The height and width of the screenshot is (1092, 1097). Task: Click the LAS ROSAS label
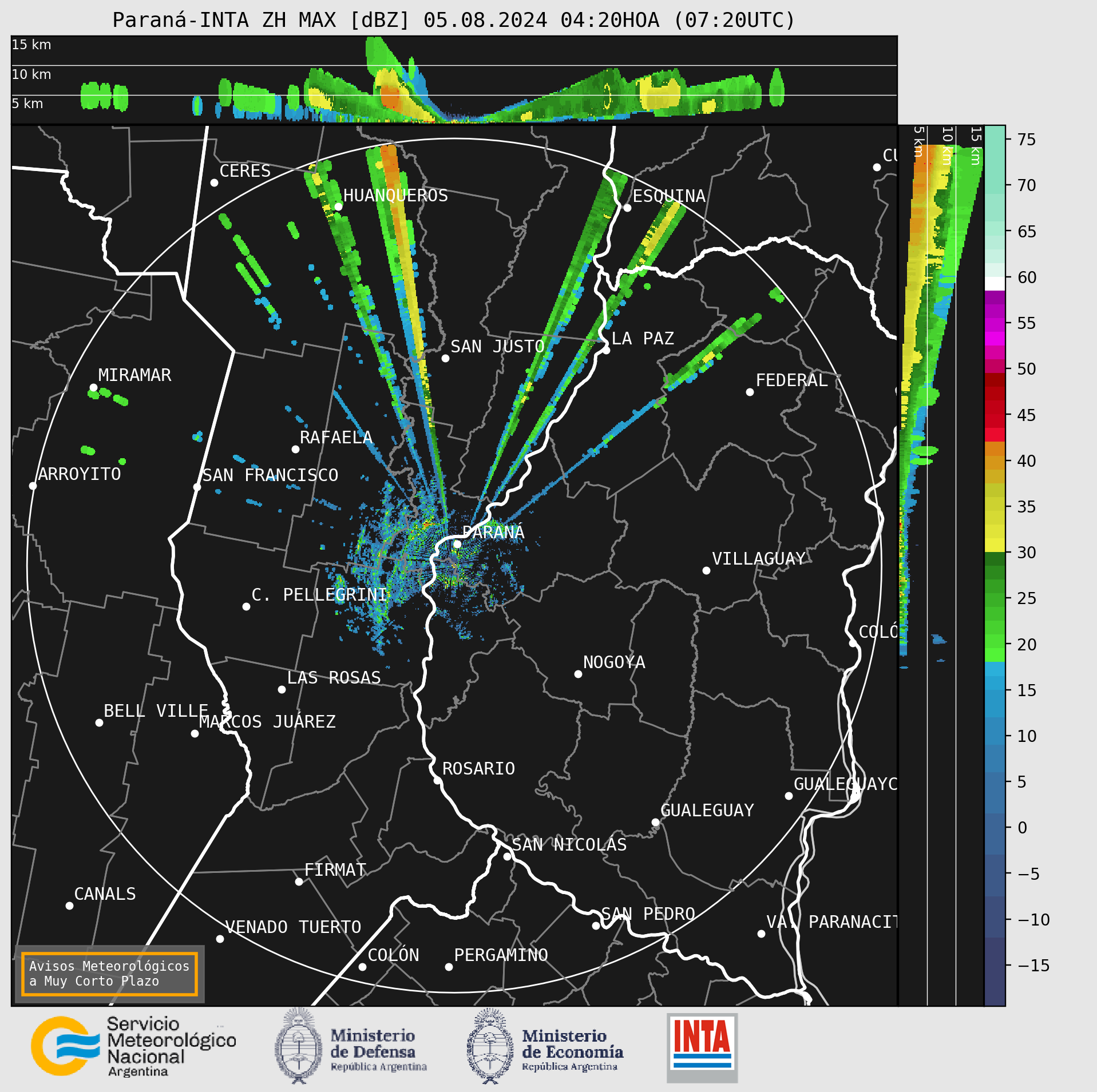coord(334,678)
